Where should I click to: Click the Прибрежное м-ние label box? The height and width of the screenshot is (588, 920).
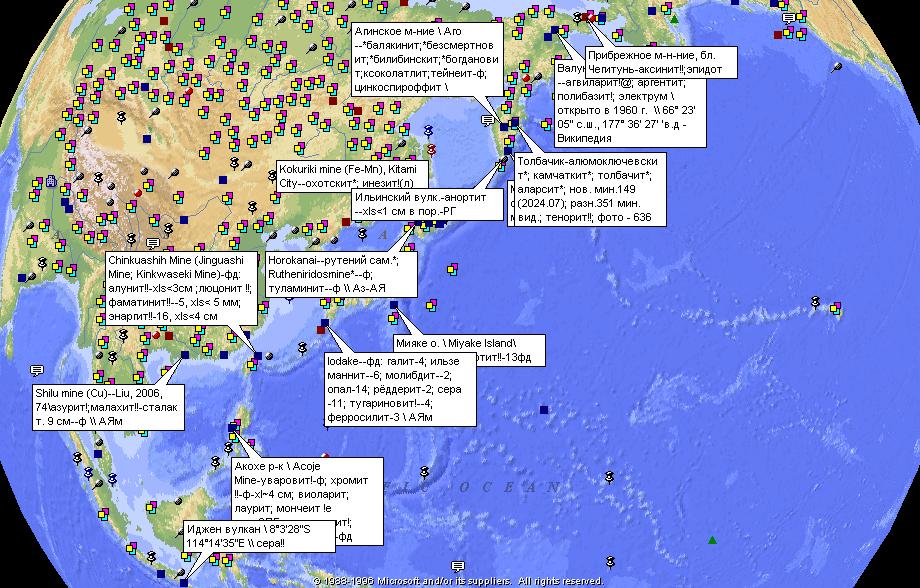(x=661, y=63)
